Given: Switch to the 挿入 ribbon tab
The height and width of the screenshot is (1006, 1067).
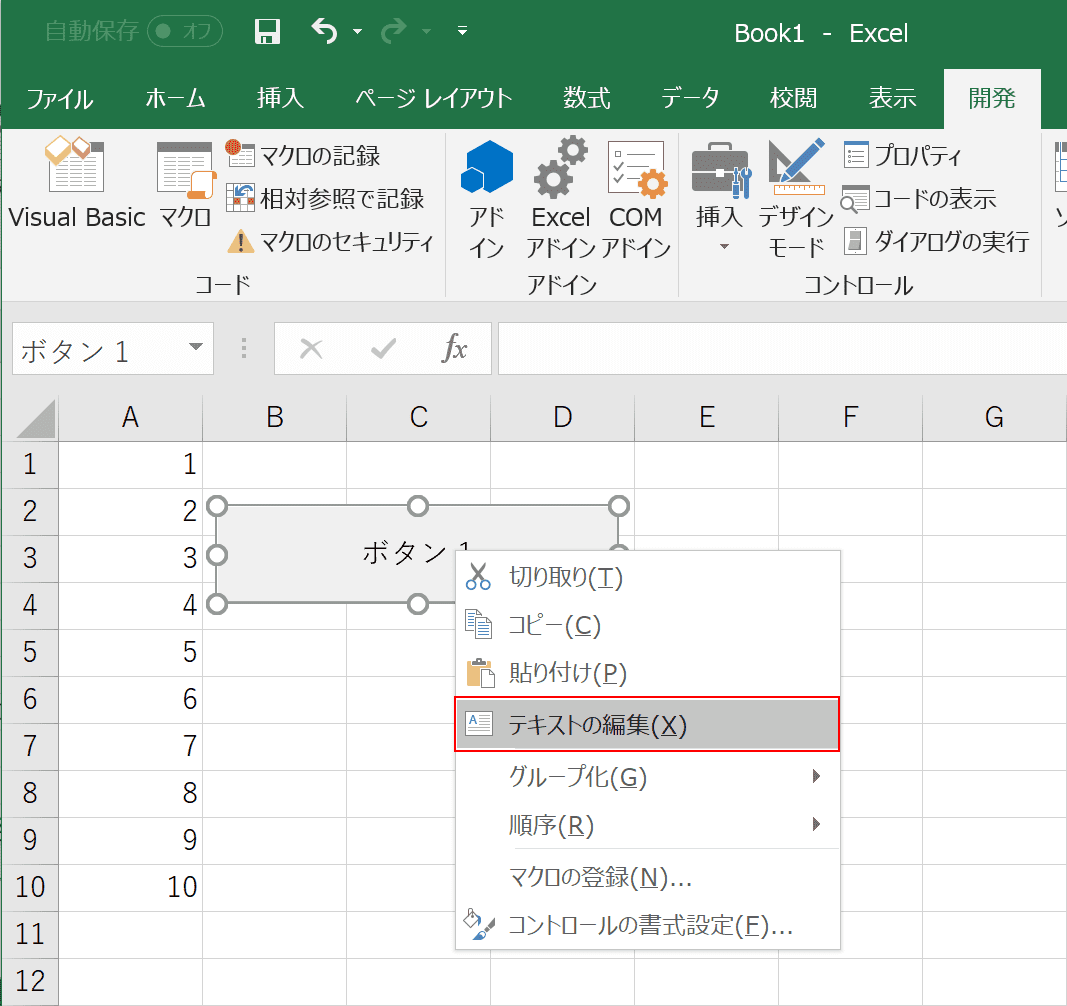Looking at the screenshot, I should [x=280, y=99].
